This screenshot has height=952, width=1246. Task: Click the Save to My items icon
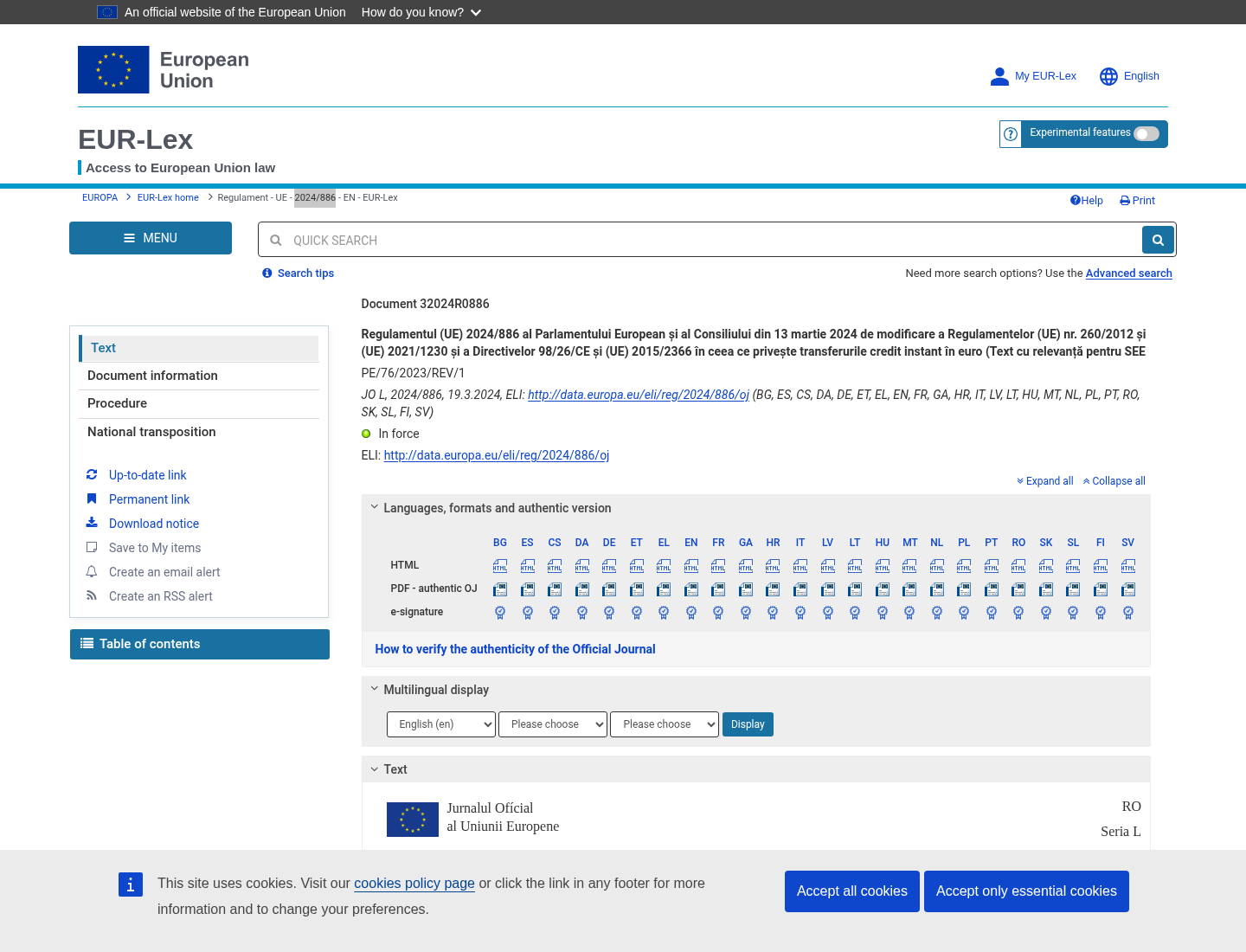click(x=92, y=547)
